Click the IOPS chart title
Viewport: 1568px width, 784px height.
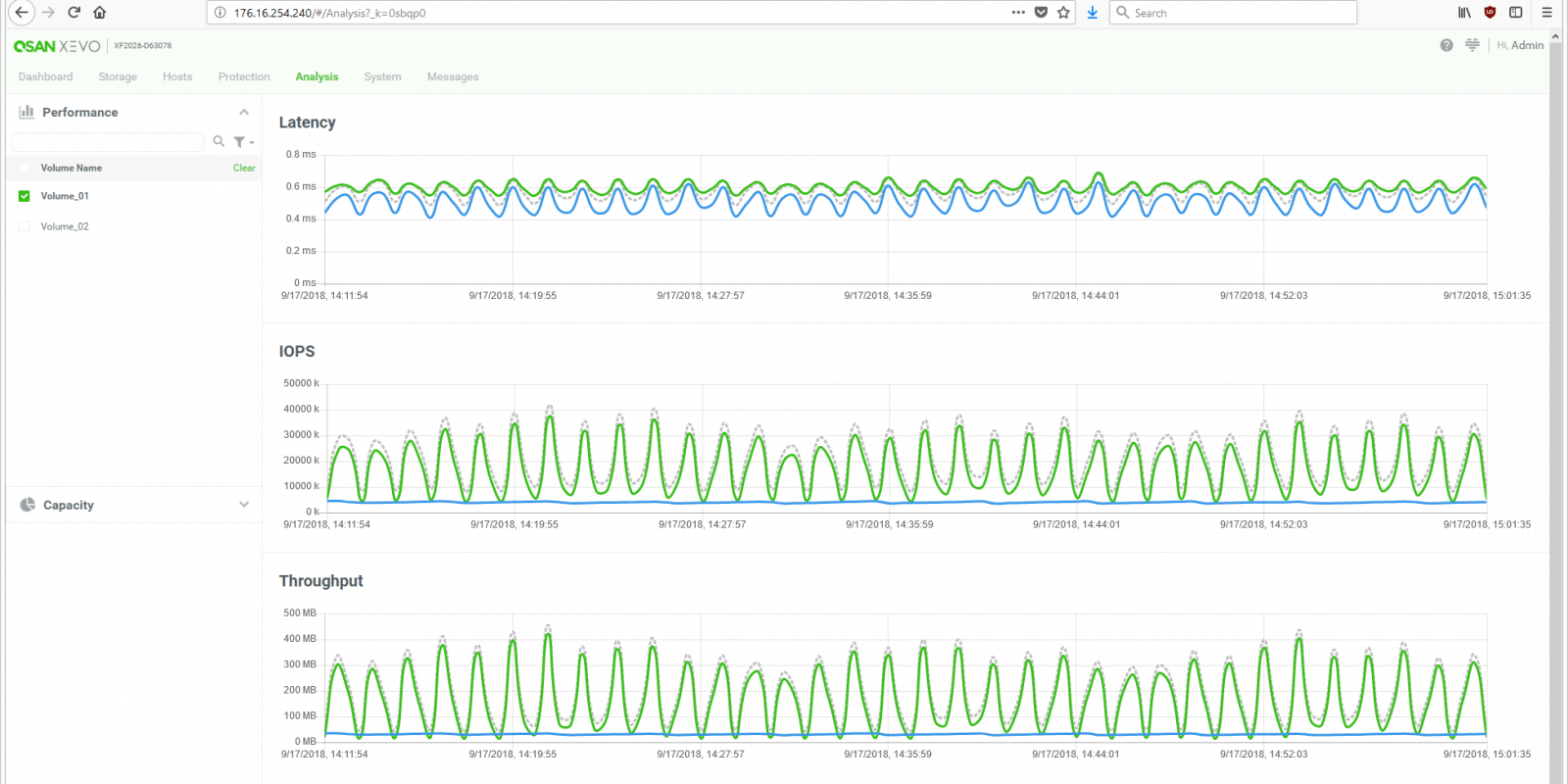(297, 351)
